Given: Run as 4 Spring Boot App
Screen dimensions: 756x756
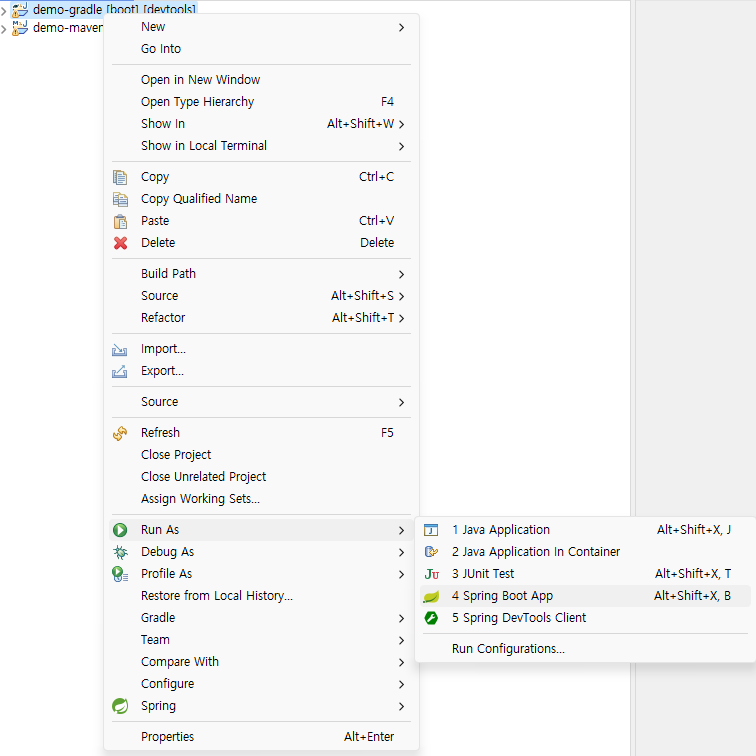Looking at the screenshot, I should click(x=585, y=596).
